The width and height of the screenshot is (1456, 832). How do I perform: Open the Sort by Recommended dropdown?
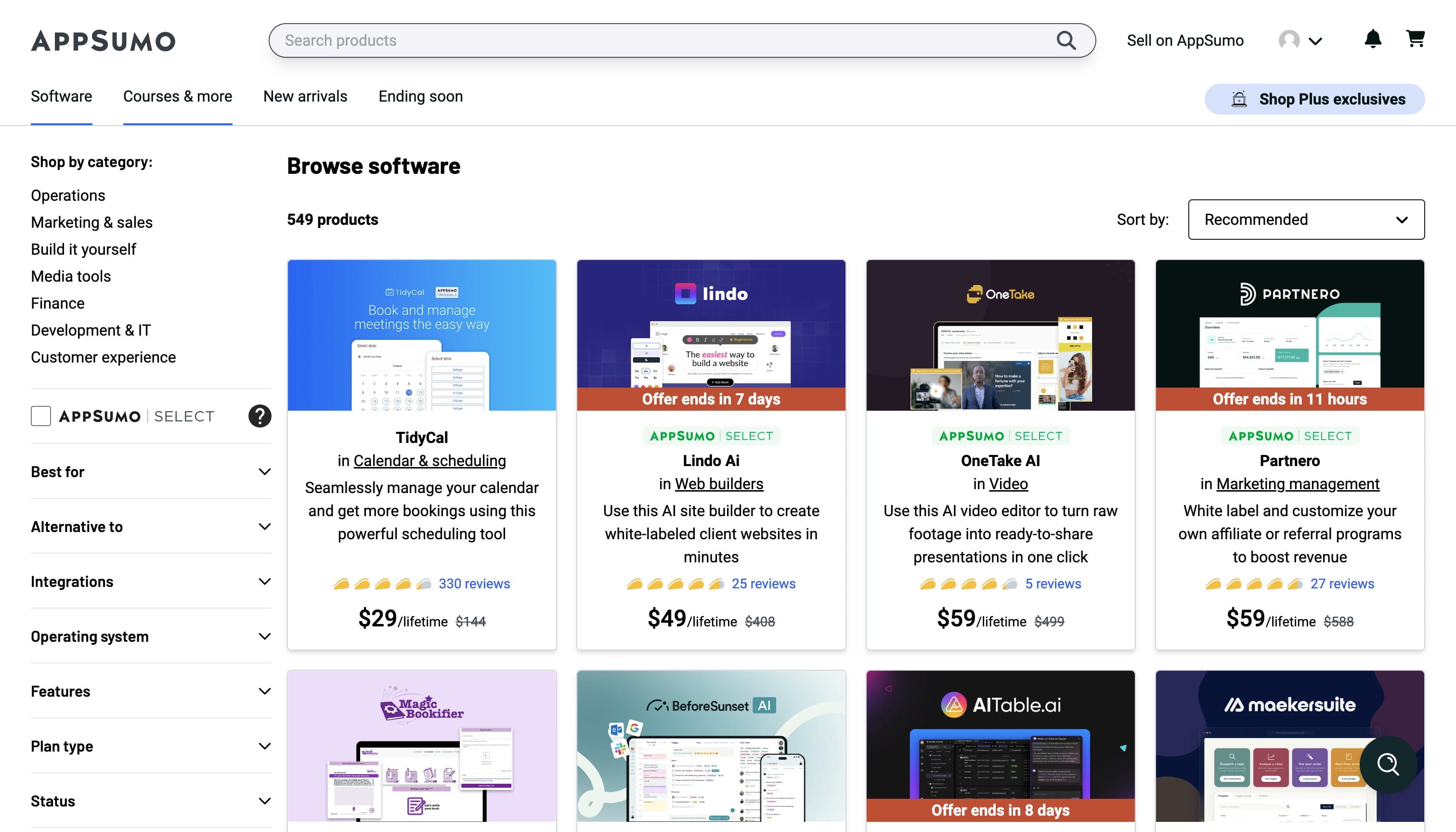pyautogui.click(x=1306, y=220)
